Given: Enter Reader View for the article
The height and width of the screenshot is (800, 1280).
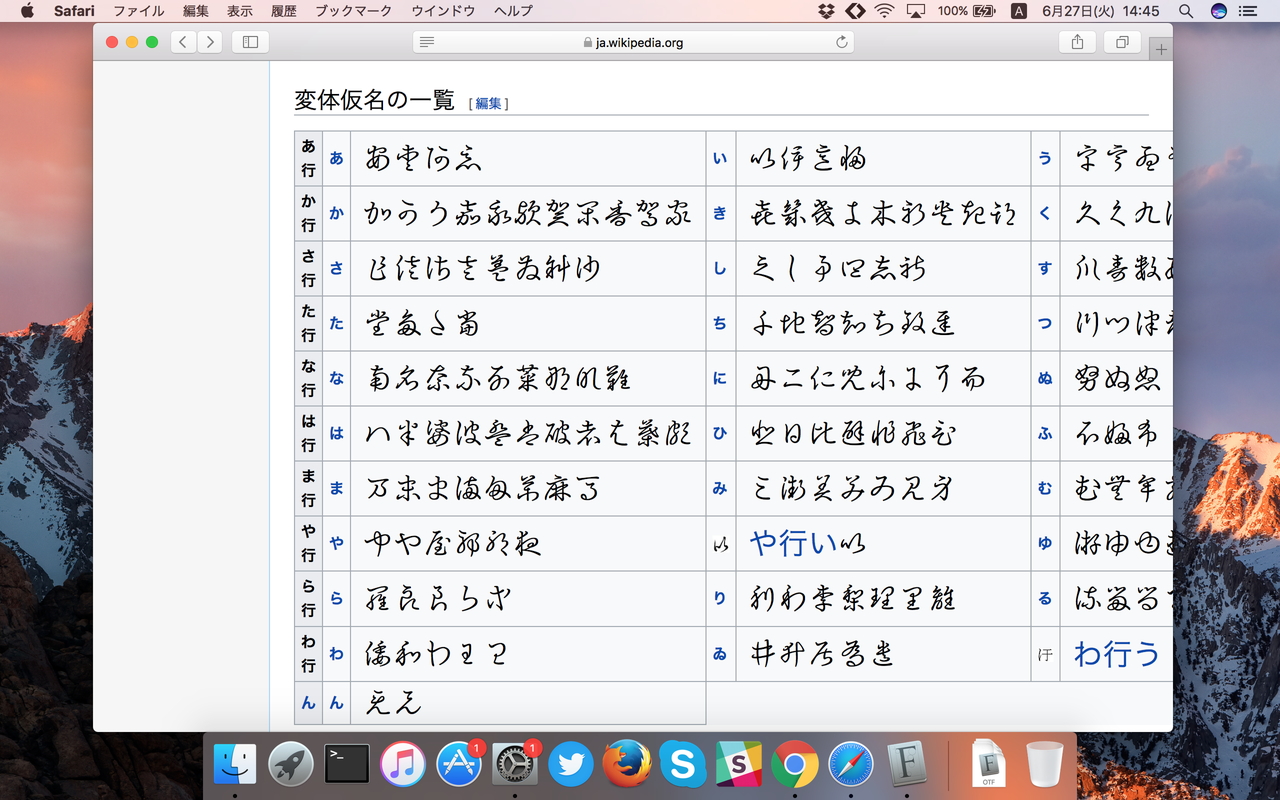Looking at the screenshot, I should 428,42.
